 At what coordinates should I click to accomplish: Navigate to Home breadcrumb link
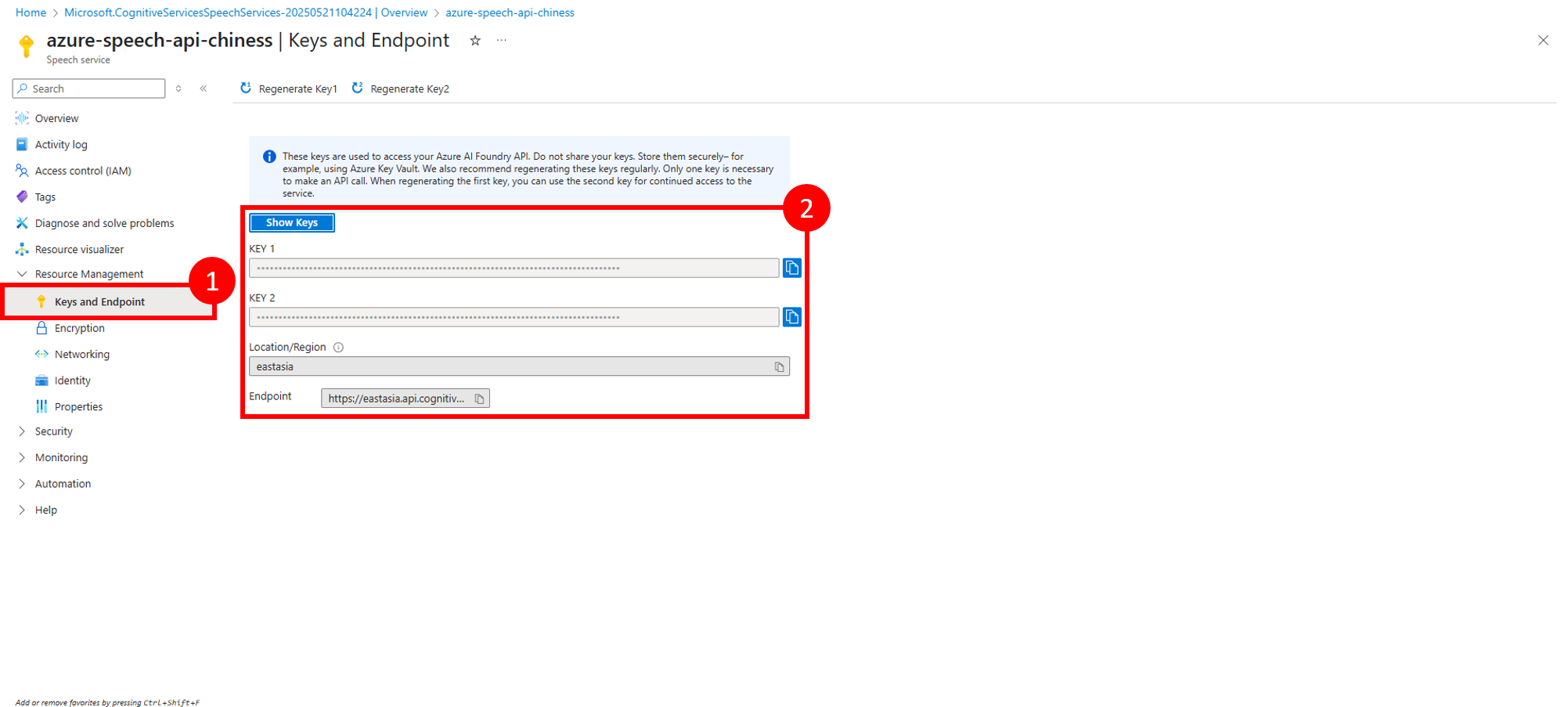click(x=31, y=13)
